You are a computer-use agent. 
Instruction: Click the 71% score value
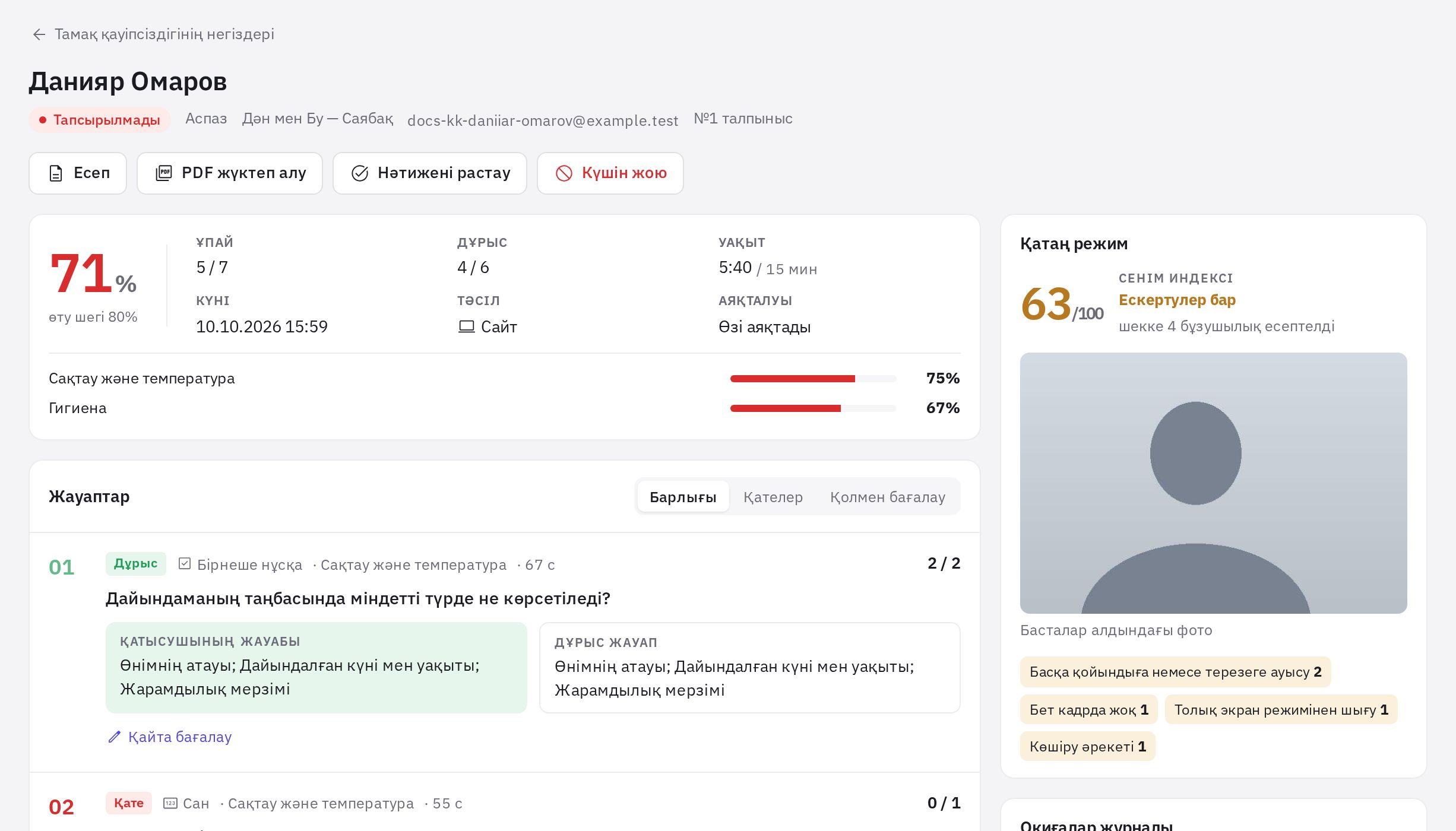(93, 273)
